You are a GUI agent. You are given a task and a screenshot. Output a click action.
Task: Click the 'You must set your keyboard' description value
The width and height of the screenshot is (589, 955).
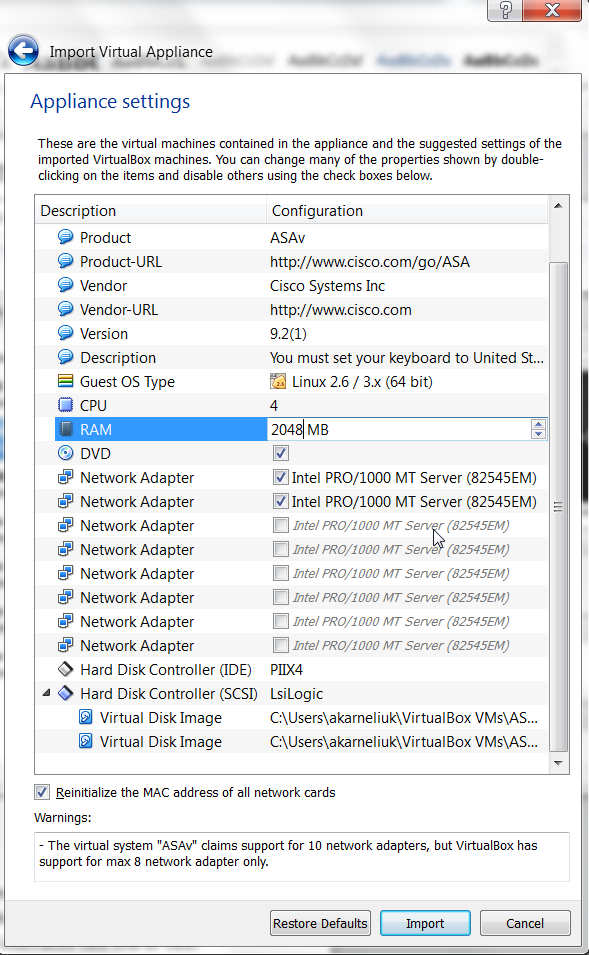coord(406,358)
